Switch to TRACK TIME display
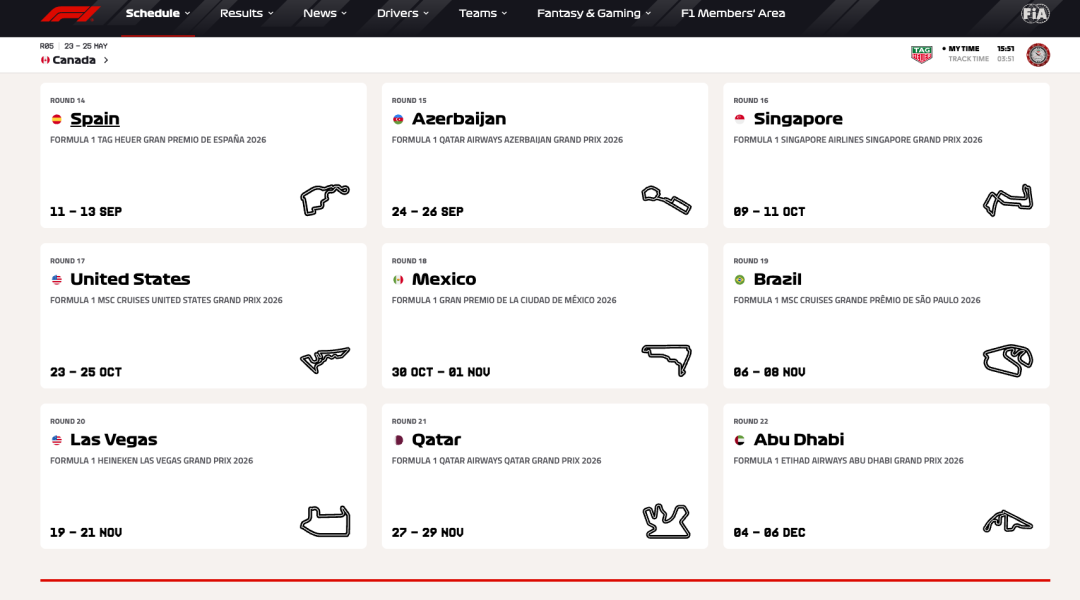Image resolution: width=1080 pixels, height=600 pixels. [x=968, y=59]
